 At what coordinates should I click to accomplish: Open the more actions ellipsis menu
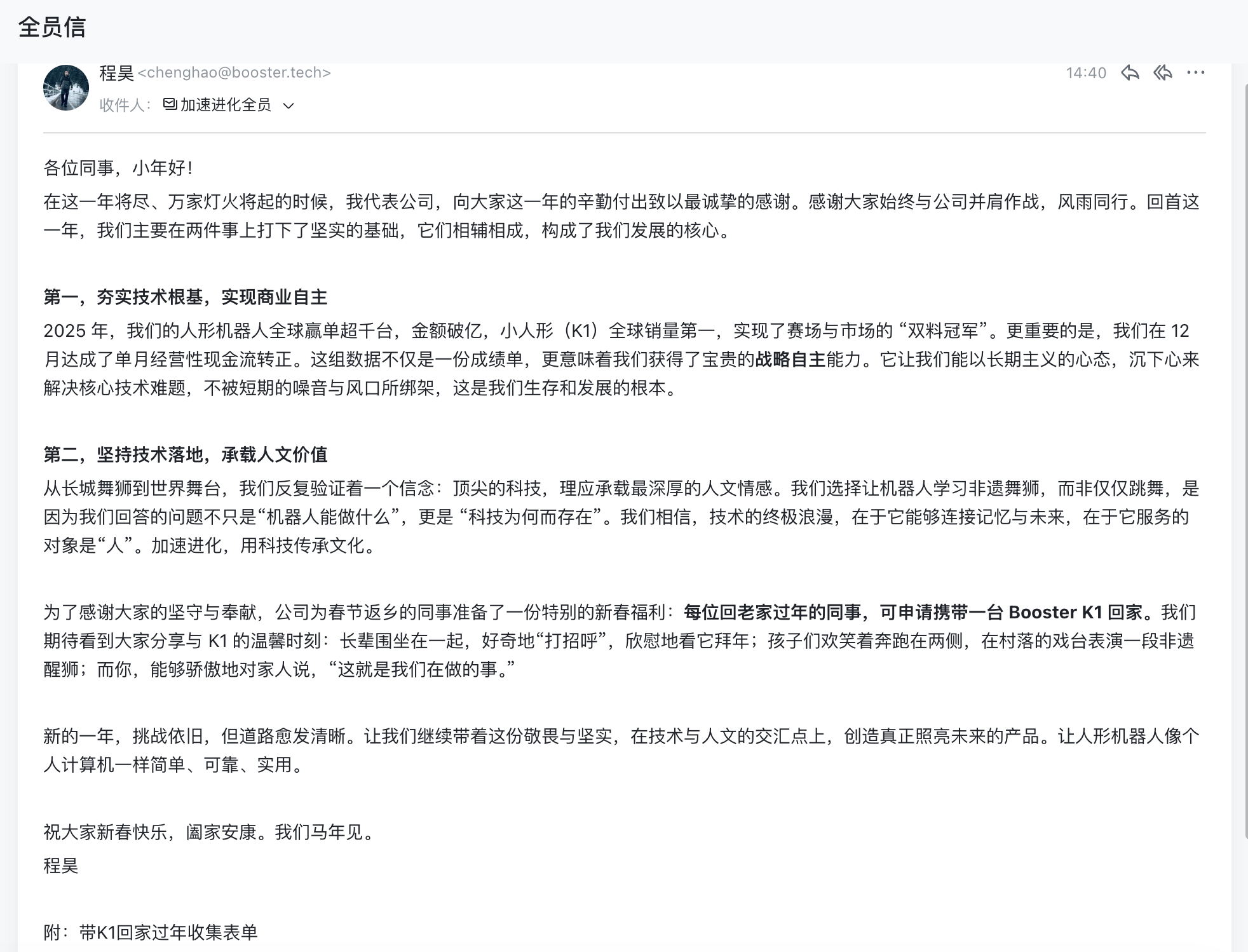coord(1195,73)
